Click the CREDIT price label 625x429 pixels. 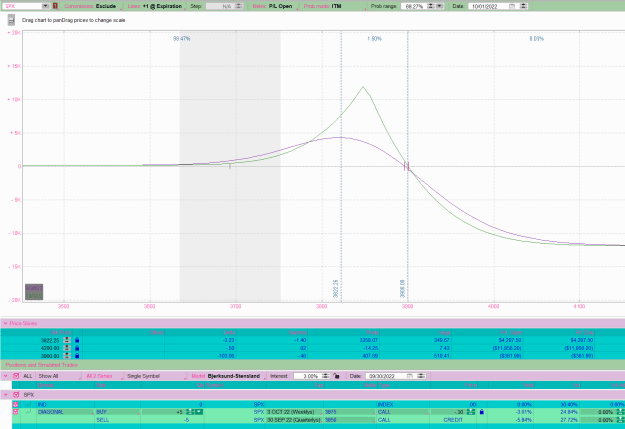tap(452, 420)
